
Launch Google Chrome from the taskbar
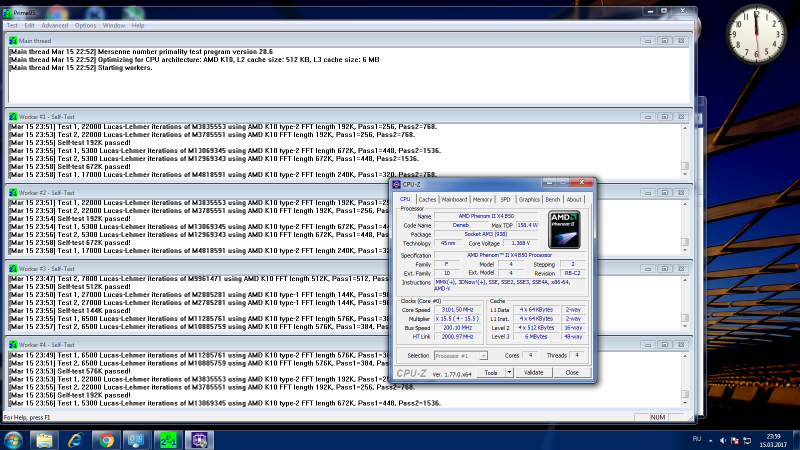pyautogui.click(x=106, y=438)
